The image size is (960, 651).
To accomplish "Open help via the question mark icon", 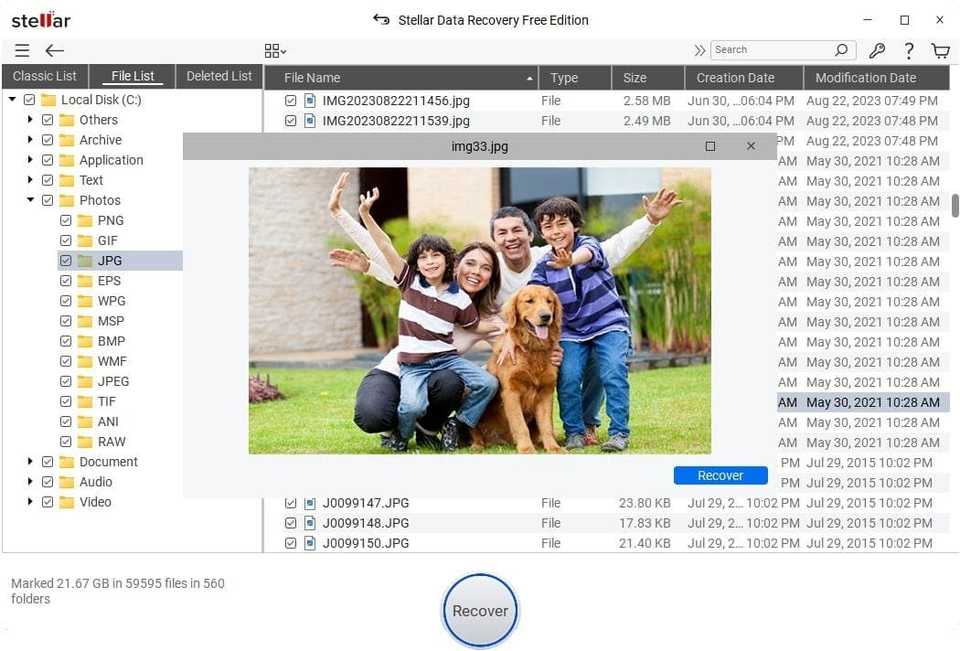I will 908,50.
